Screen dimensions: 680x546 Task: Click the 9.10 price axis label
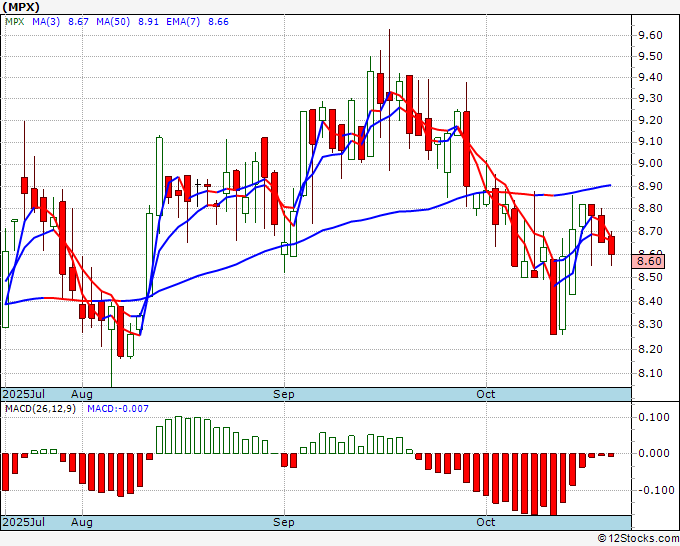[x=650, y=141]
